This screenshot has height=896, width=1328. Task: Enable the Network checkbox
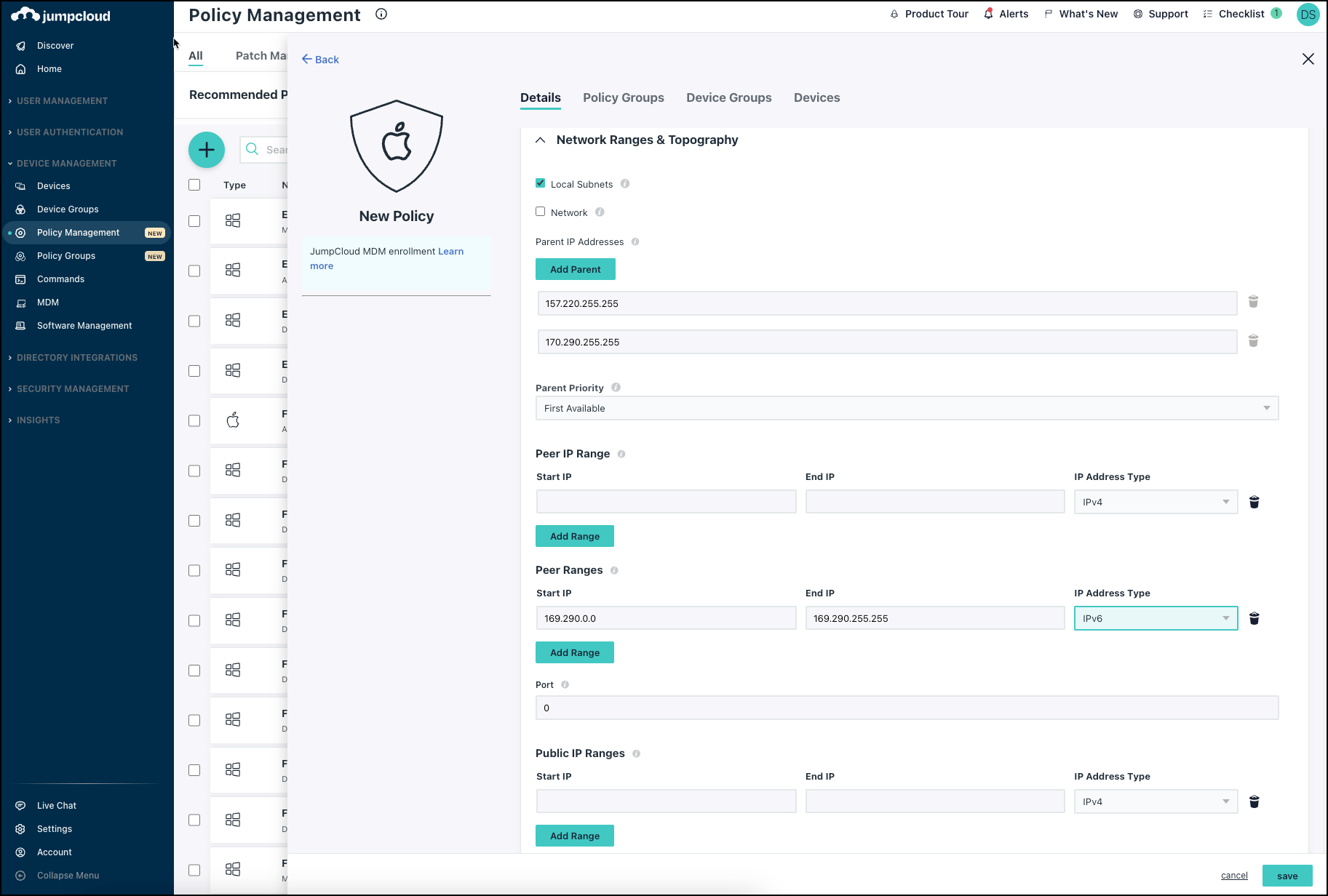540,211
